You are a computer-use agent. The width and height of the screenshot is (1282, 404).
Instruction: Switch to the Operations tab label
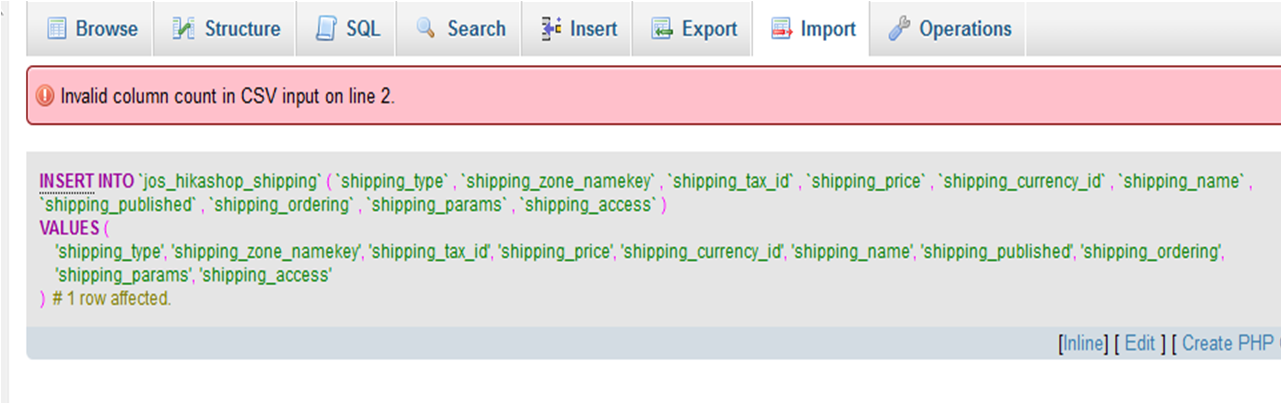point(965,29)
